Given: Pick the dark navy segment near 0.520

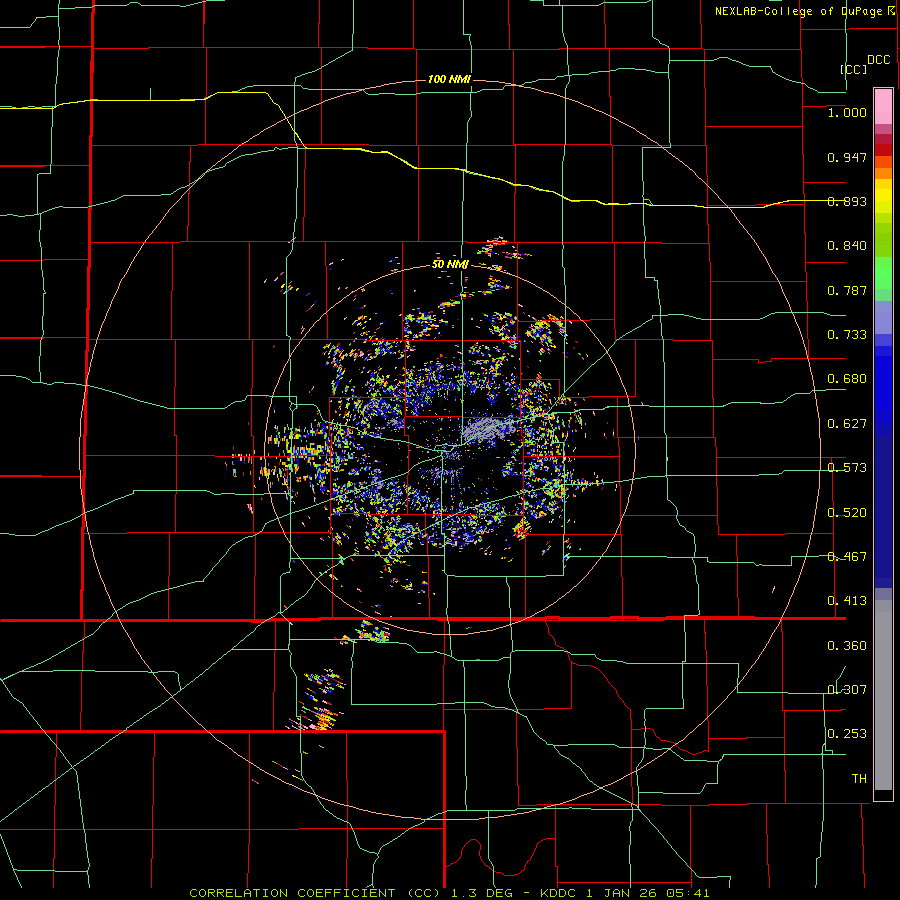Looking at the screenshot, I should [883, 511].
